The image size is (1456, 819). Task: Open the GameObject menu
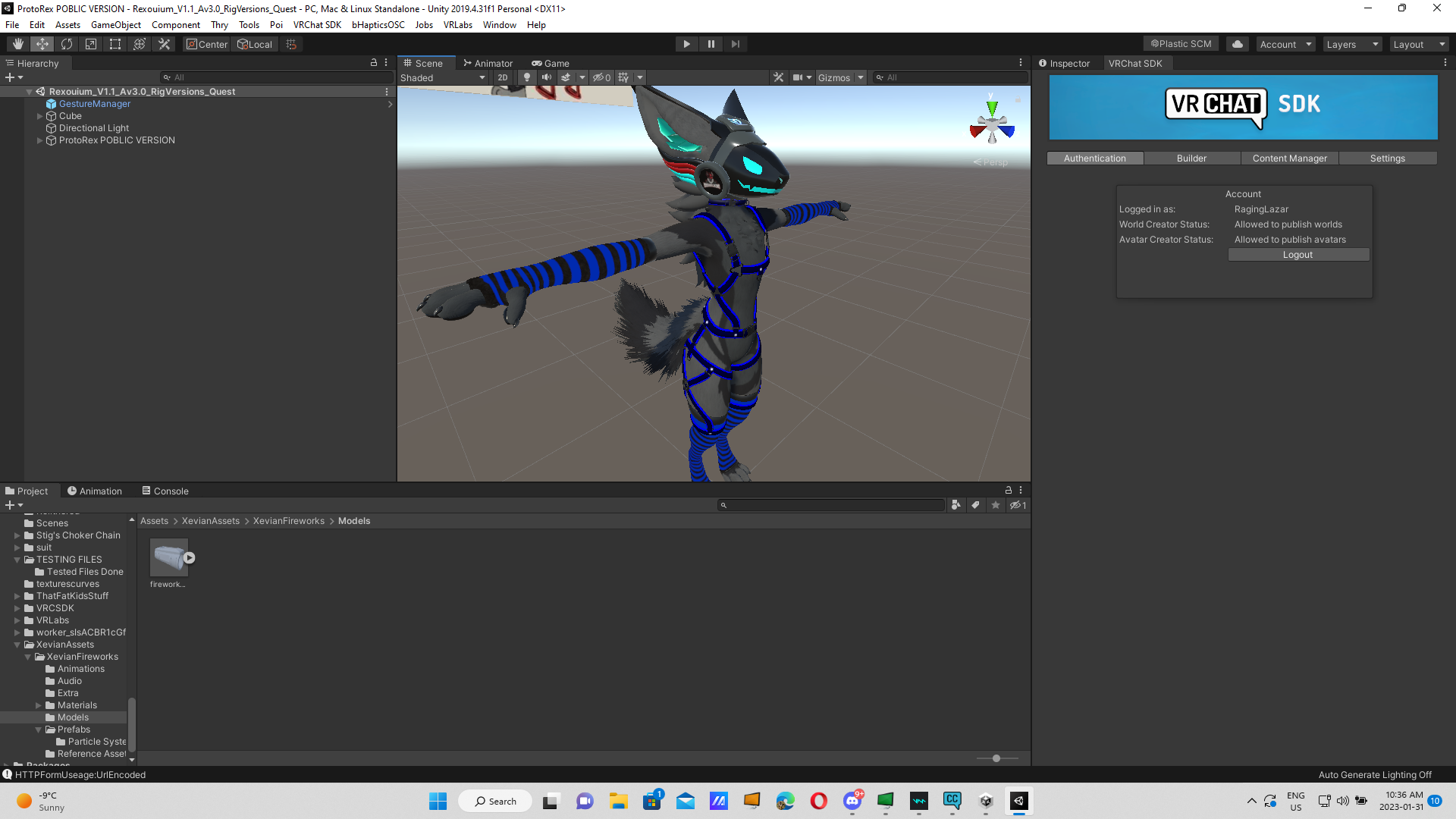[115, 24]
